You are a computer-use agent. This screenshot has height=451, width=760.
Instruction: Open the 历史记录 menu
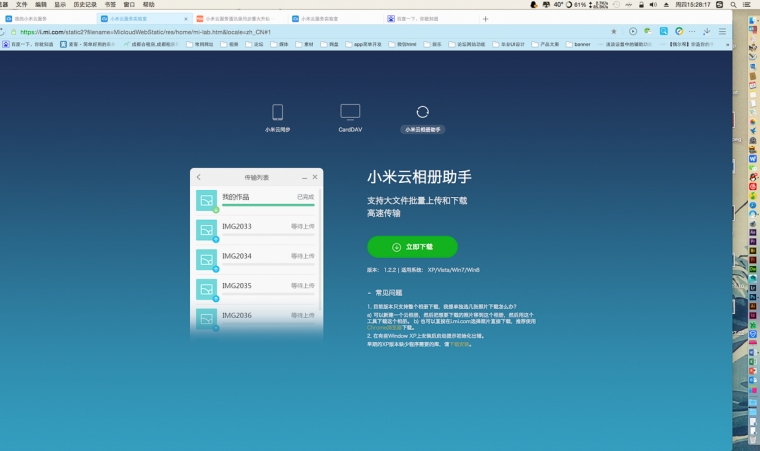[x=85, y=4]
